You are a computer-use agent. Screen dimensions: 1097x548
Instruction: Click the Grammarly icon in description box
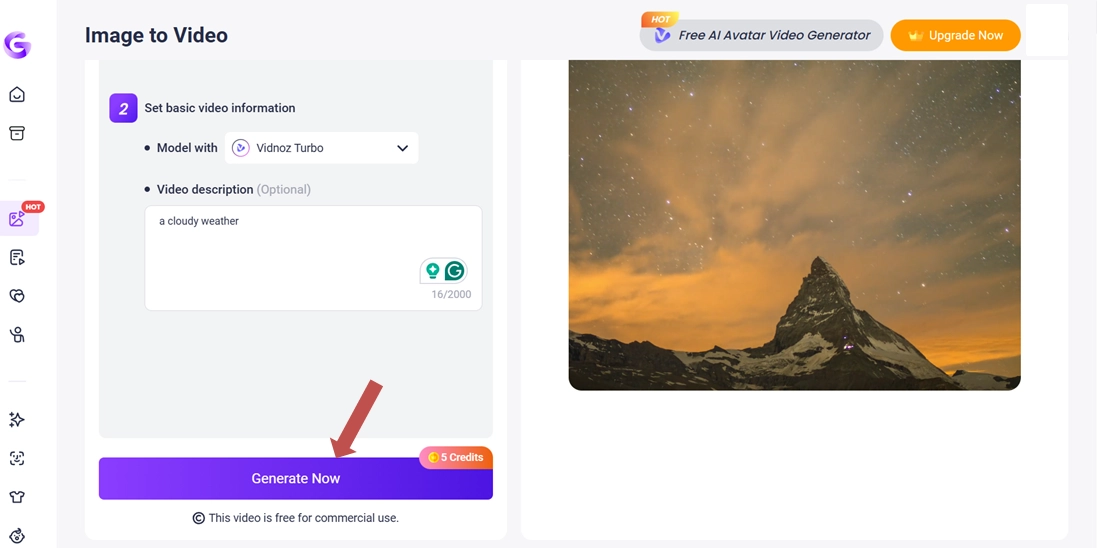pyautogui.click(x=455, y=271)
